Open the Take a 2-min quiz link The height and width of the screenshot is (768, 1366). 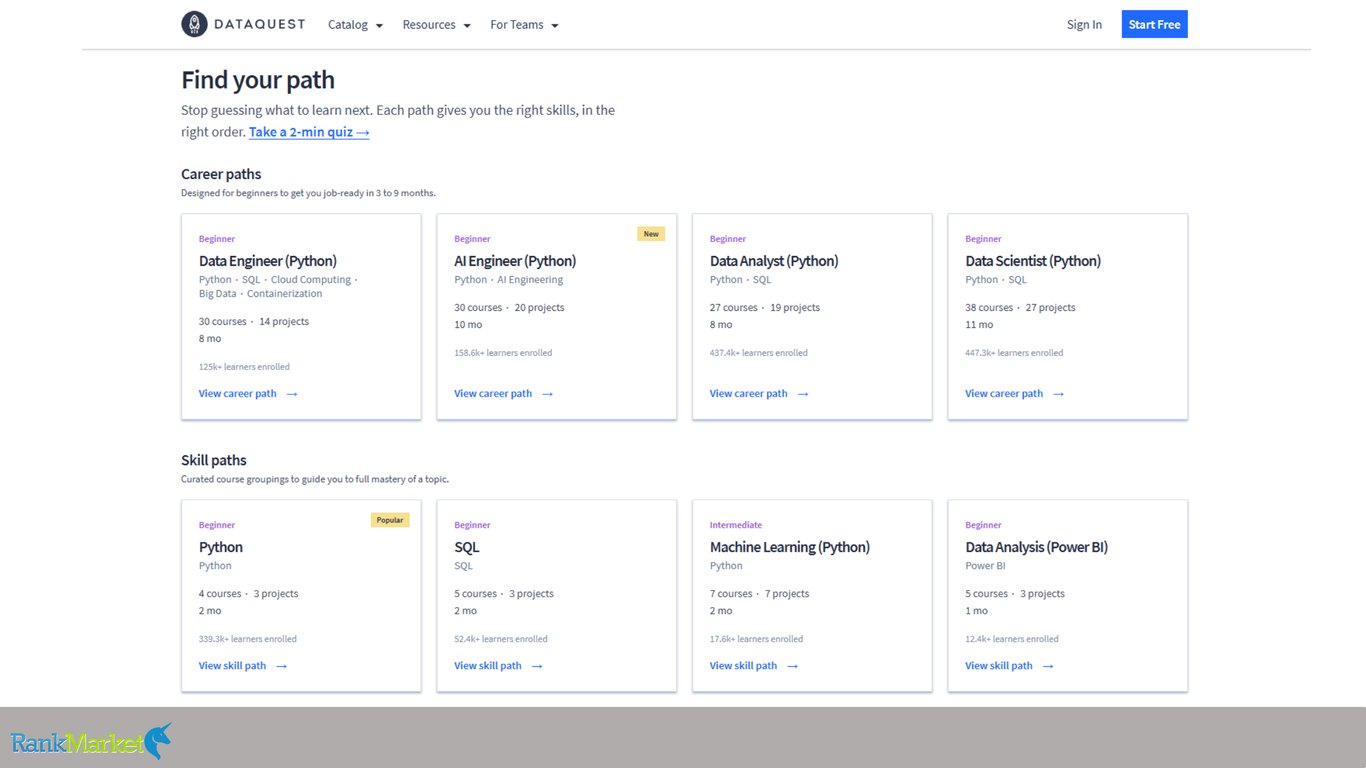point(309,132)
